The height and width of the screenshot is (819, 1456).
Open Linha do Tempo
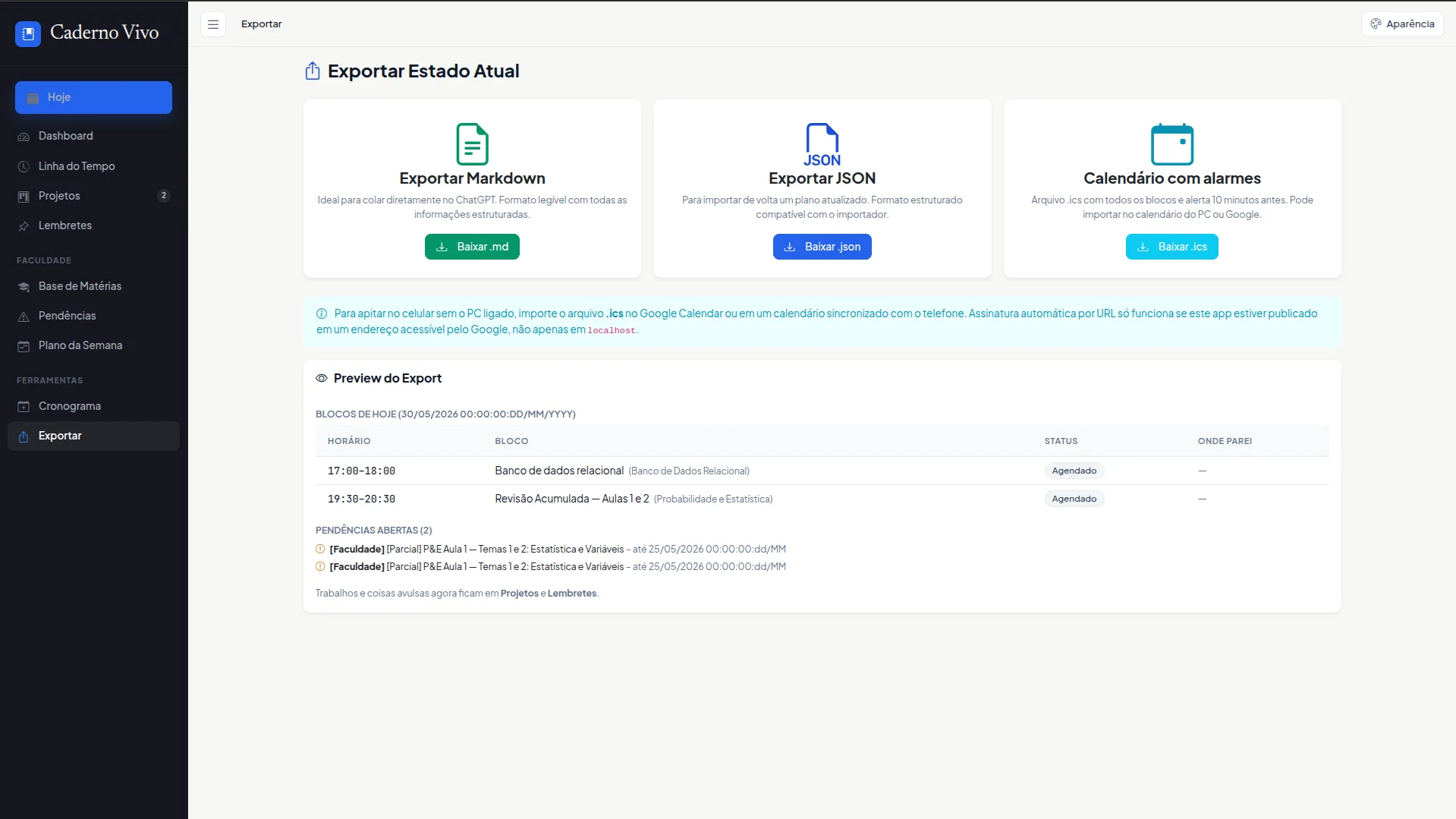point(93,166)
